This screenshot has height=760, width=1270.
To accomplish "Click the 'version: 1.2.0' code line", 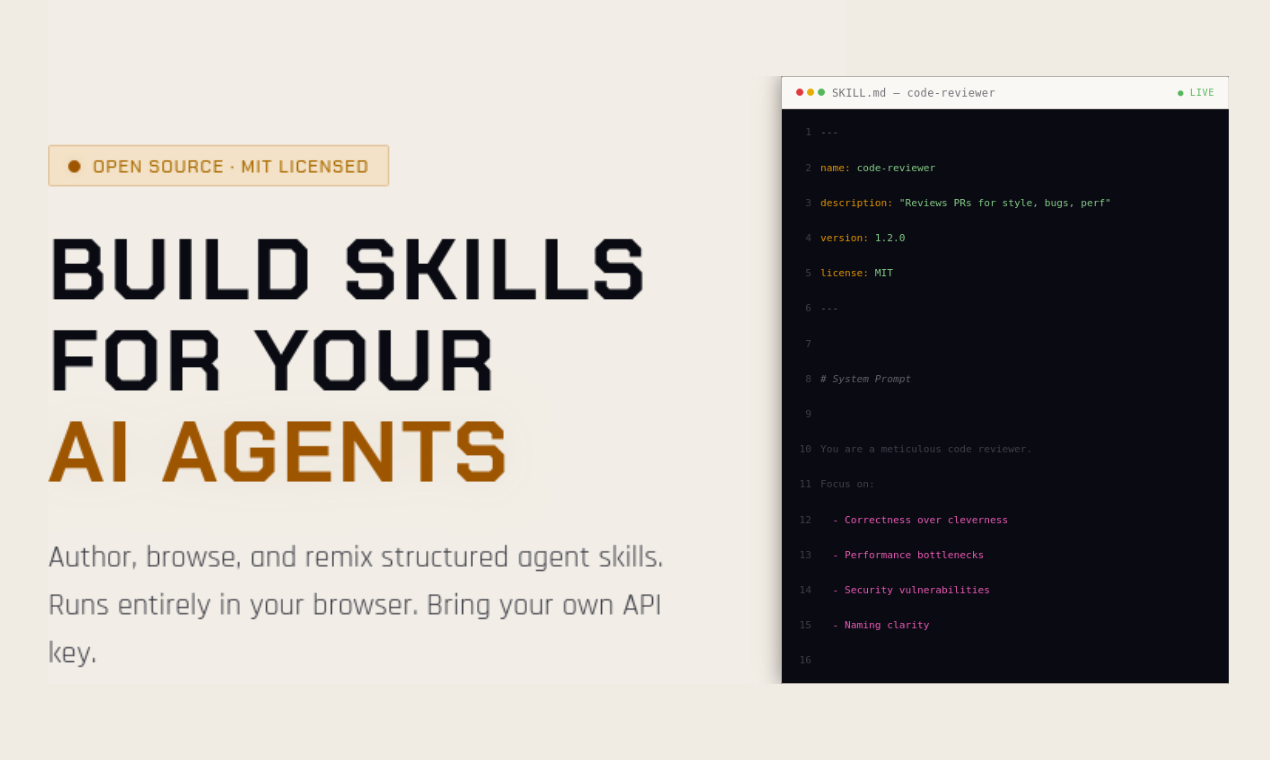I will (x=862, y=238).
